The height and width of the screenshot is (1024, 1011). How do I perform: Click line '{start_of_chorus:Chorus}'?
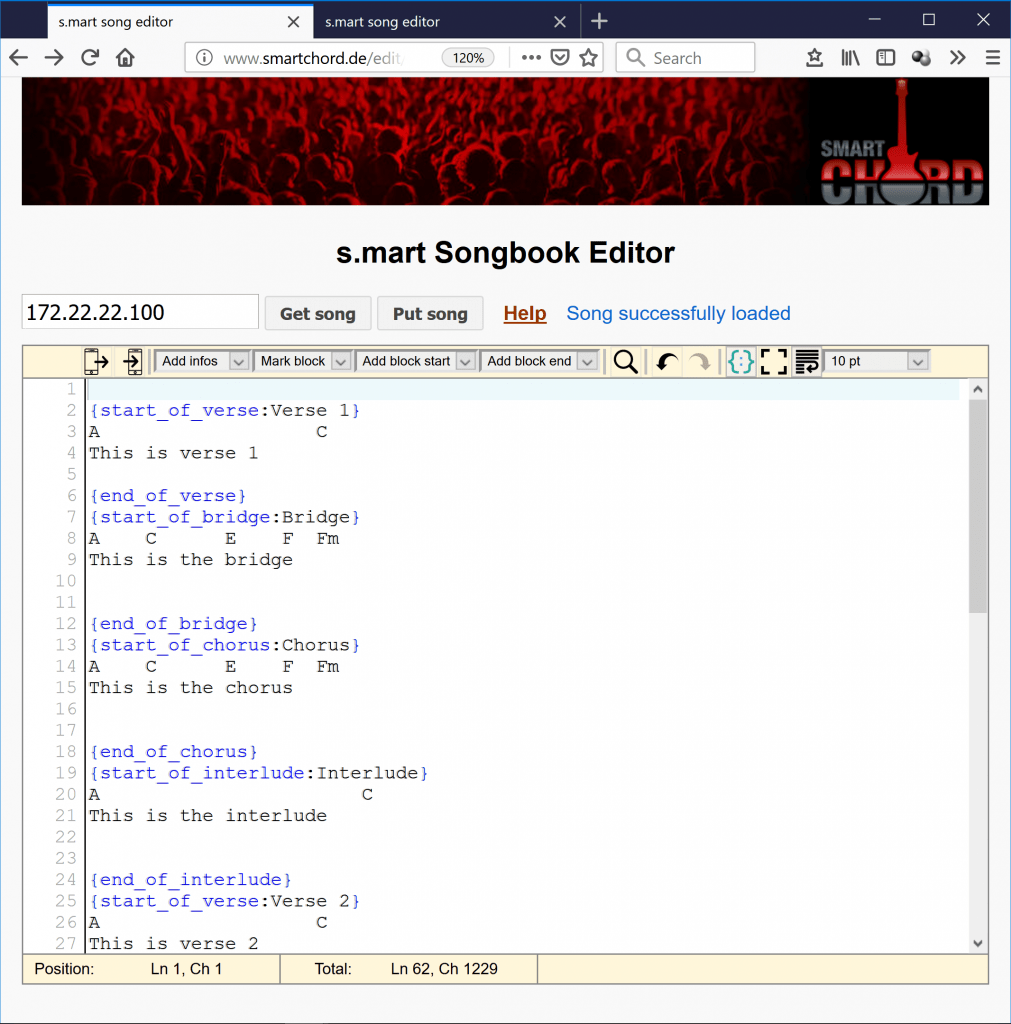tap(225, 645)
